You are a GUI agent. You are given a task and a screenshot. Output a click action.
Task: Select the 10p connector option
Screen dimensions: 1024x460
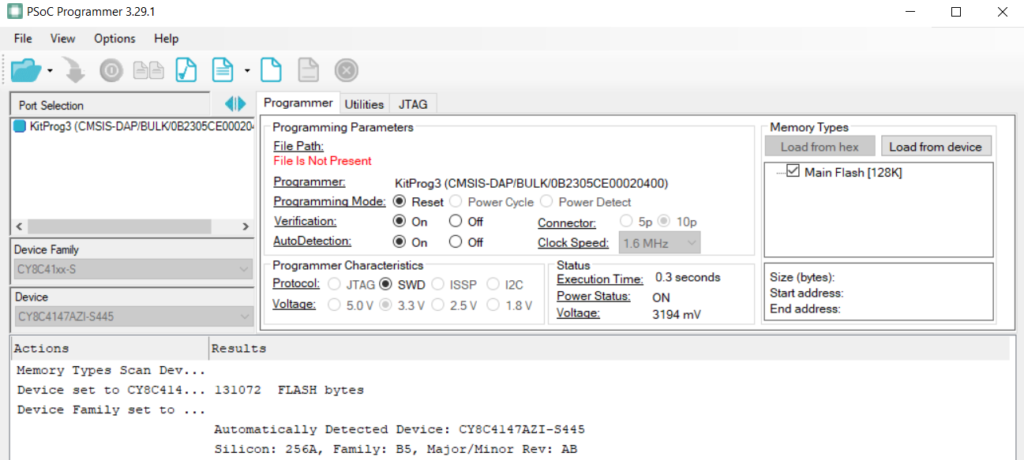coord(662,222)
